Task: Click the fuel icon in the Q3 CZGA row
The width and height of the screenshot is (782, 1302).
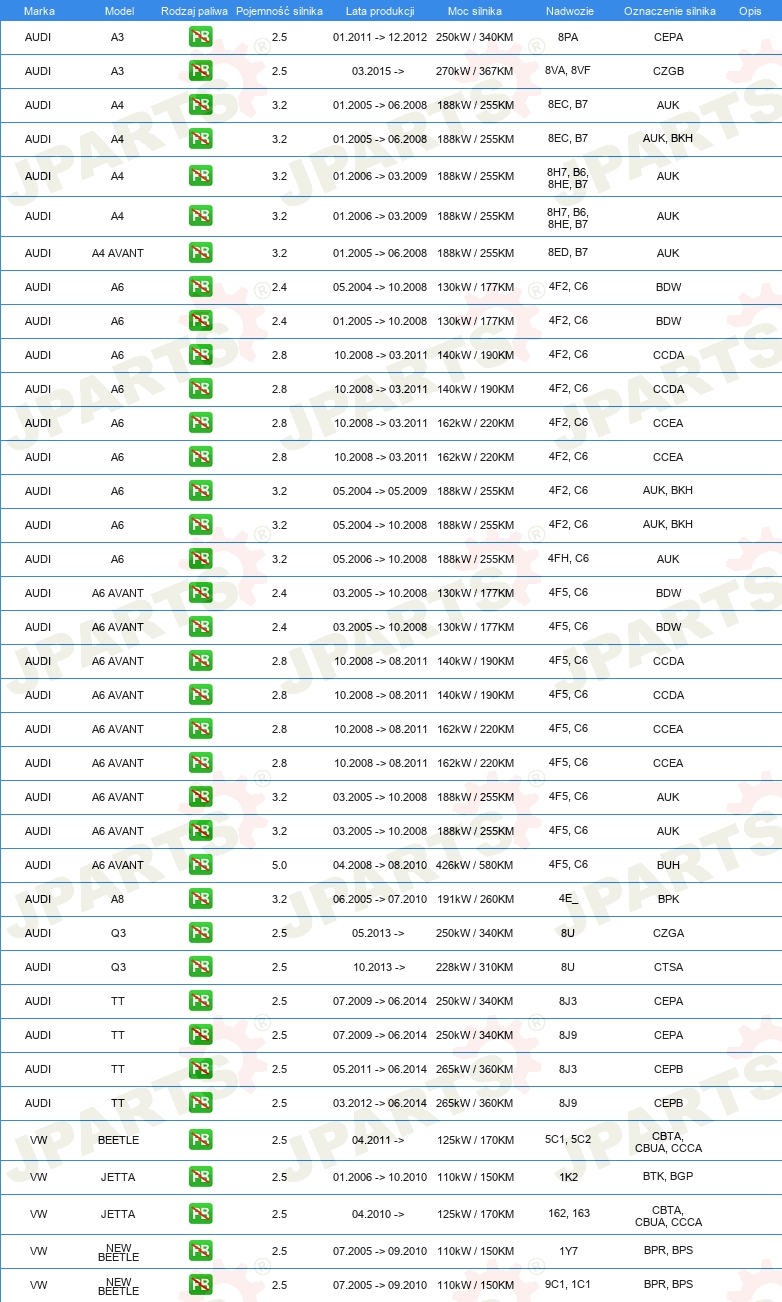Action: [x=200, y=933]
